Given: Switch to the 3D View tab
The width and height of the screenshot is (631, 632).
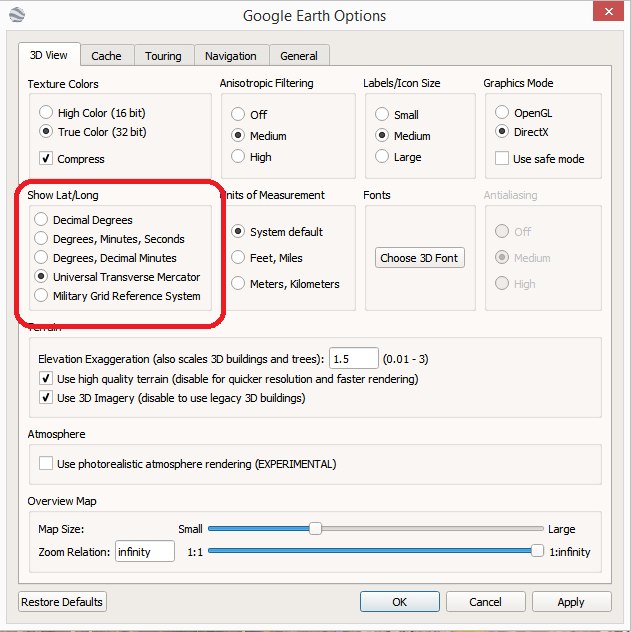Looking at the screenshot, I should coord(49,55).
